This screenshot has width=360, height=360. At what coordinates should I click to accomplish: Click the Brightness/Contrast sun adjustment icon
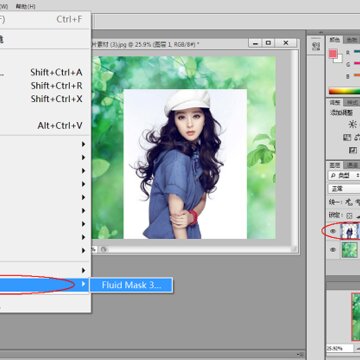click(352, 124)
